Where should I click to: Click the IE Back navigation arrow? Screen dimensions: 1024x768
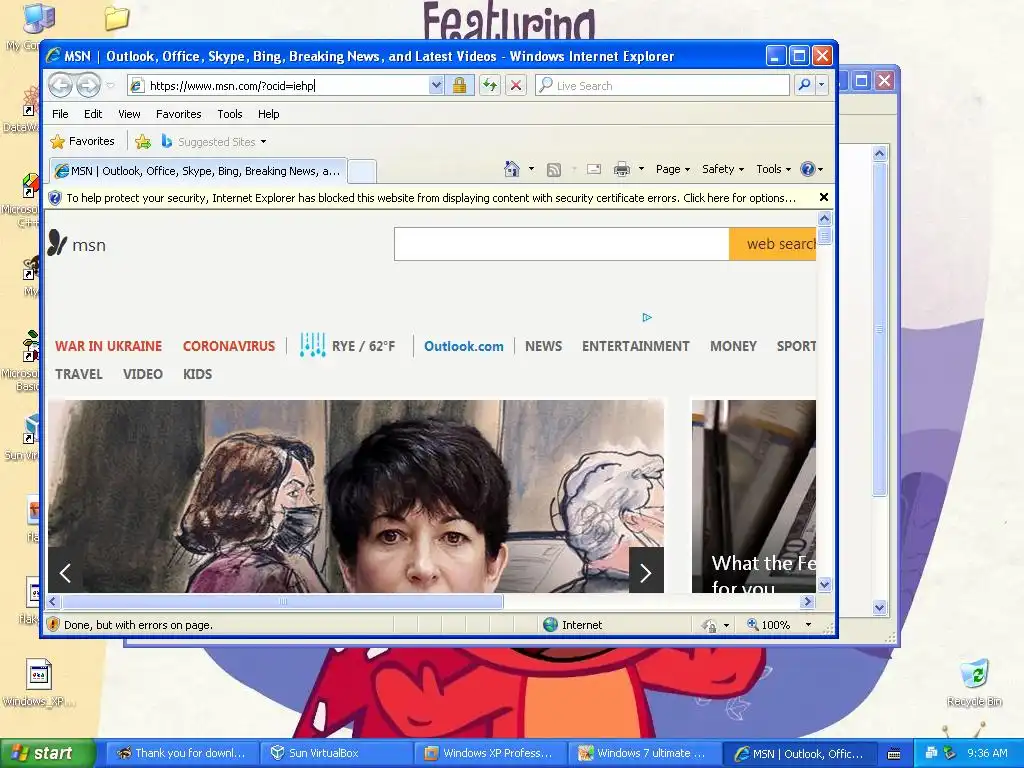60,85
